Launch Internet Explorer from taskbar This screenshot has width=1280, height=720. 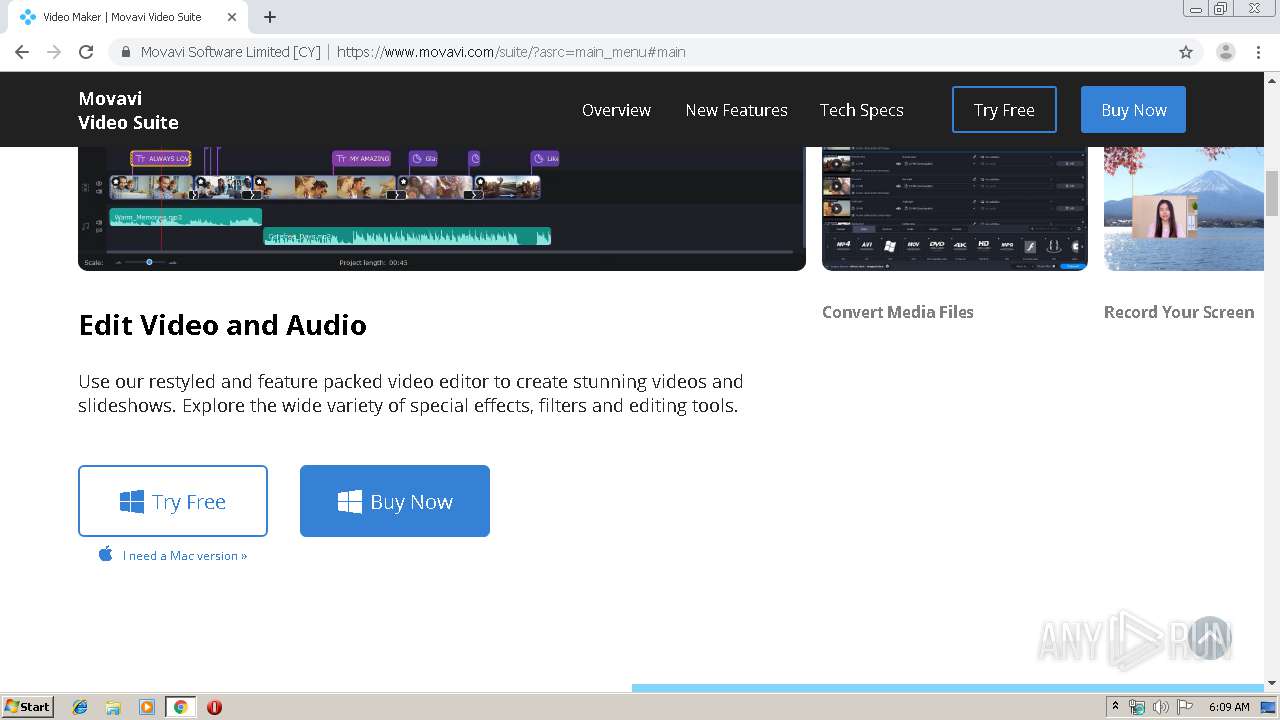coord(80,707)
